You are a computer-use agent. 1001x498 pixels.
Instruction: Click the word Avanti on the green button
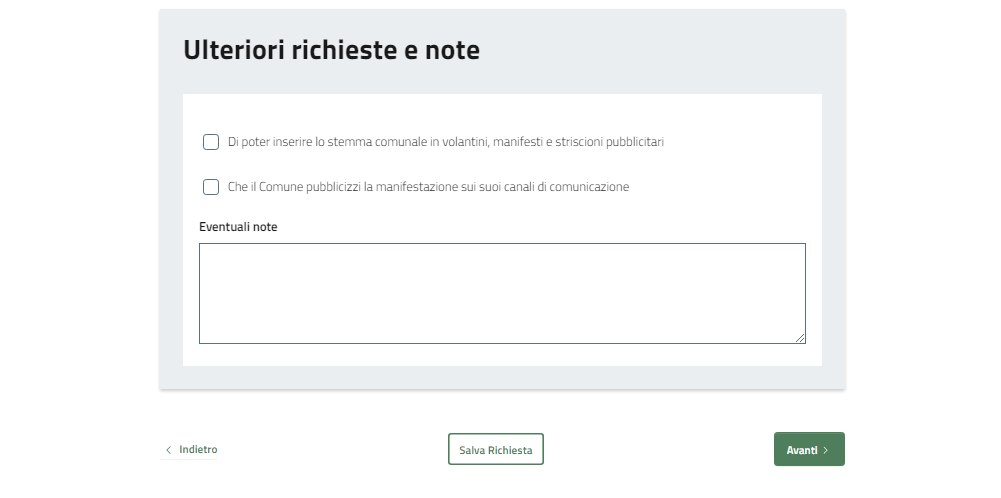pos(801,450)
